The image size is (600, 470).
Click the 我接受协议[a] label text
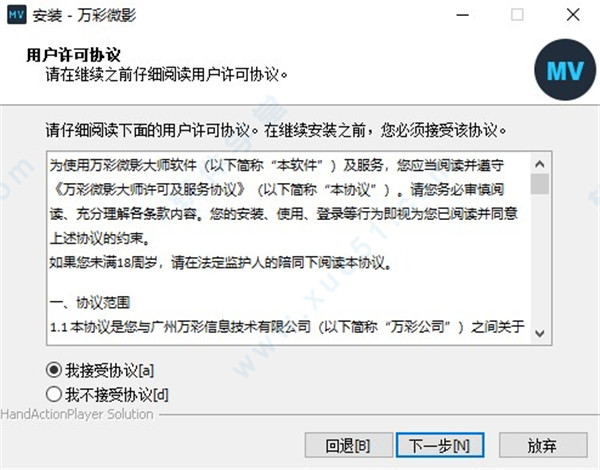(109, 370)
